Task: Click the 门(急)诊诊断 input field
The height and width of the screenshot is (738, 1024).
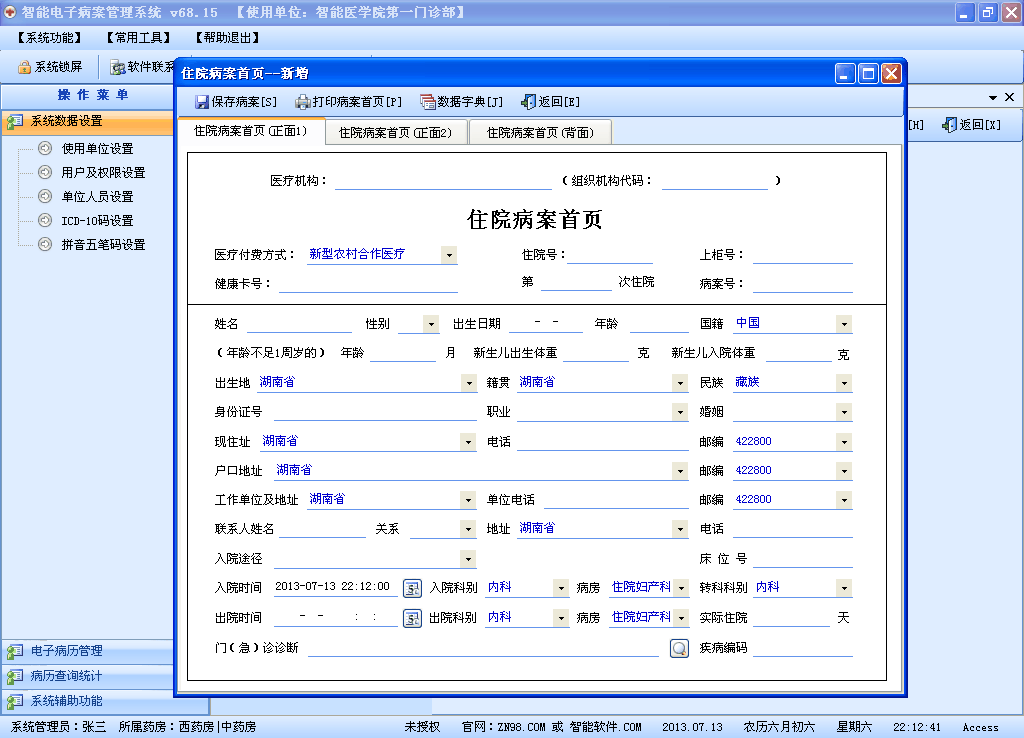Action: coord(483,648)
